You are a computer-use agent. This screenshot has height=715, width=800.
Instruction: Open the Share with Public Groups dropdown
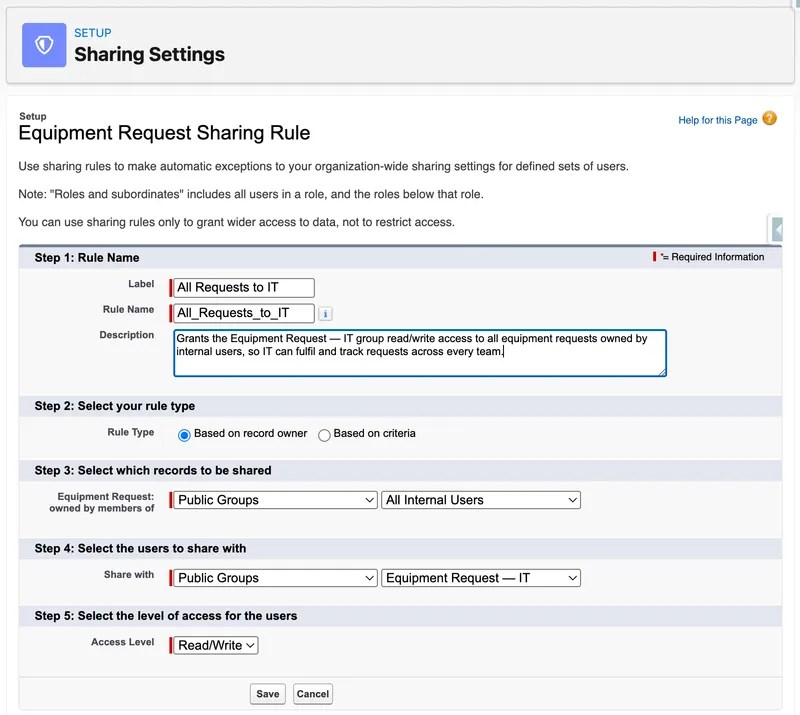pos(276,578)
